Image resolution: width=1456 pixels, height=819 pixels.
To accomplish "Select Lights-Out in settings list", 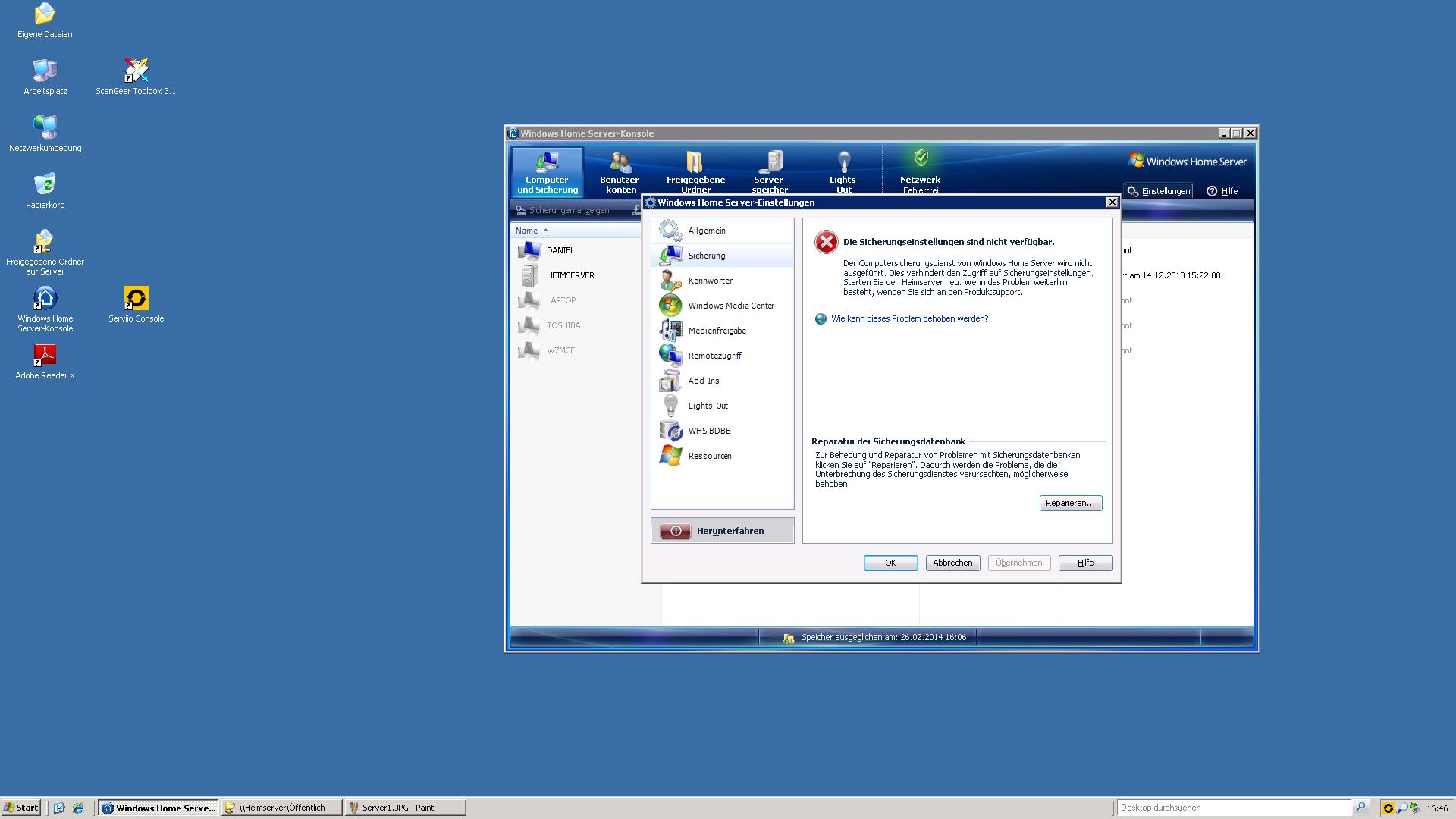I will click(x=722, y=406).
